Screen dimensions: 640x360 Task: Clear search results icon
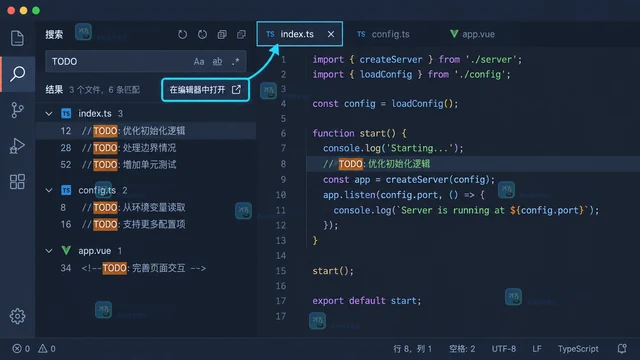(202, 35)
